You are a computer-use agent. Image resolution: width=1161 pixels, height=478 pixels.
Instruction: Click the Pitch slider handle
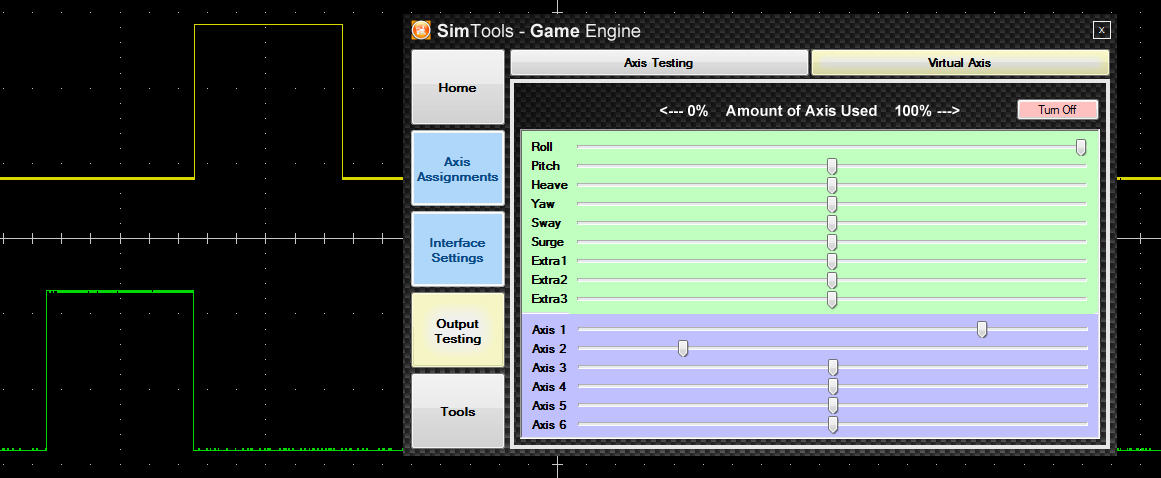click(832, 166)
